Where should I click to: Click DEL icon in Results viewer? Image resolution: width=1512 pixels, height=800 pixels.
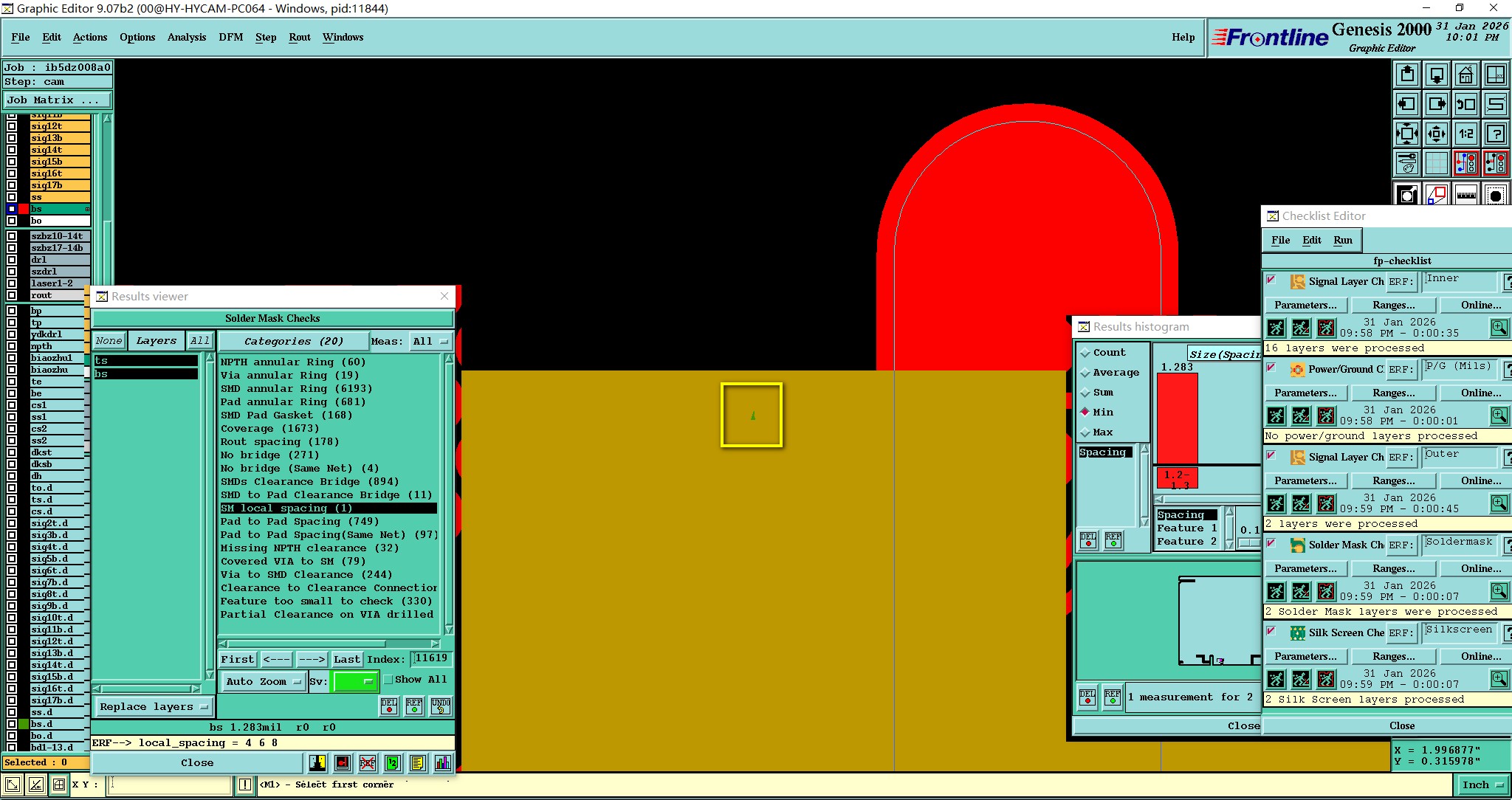click(x=389, y=706)
